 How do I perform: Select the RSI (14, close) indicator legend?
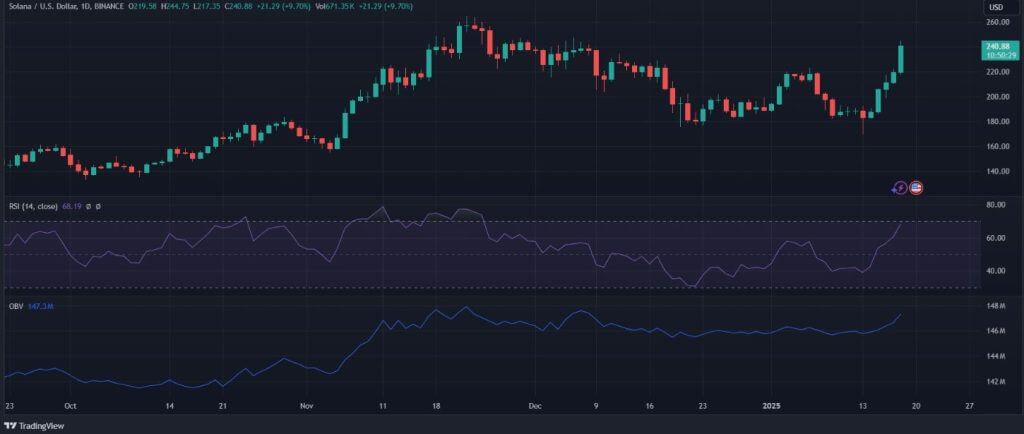pos(32,206)
